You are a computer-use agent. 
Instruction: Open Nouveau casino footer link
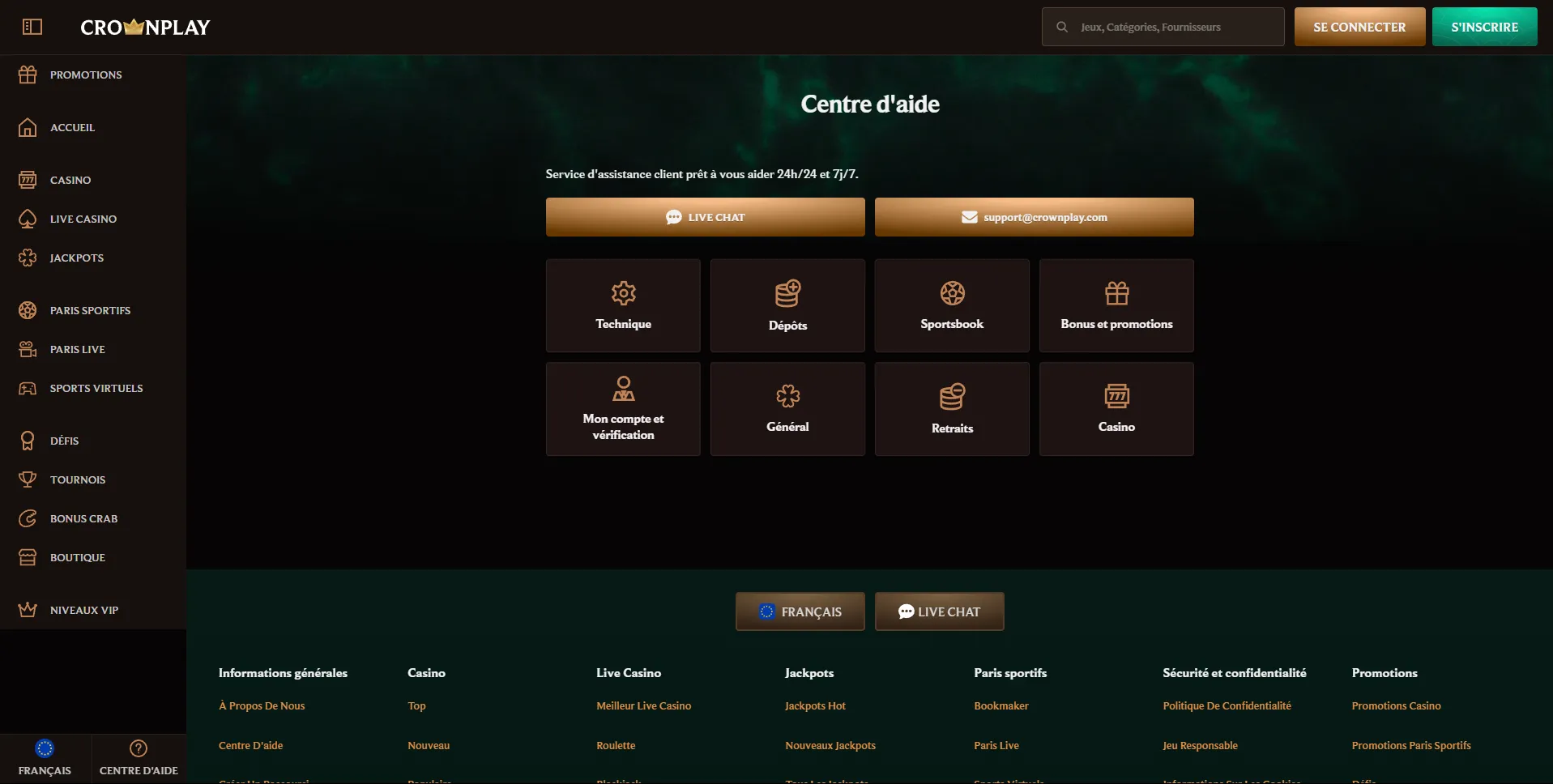pyautogui.click(x=429, y=745)
